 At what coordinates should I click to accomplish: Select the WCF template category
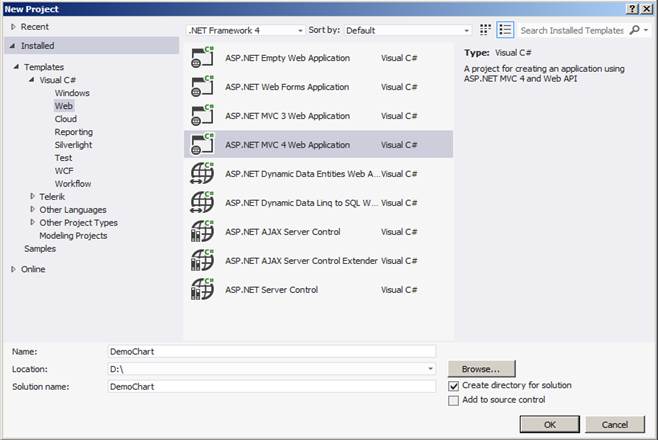click(x=64, y=171)
